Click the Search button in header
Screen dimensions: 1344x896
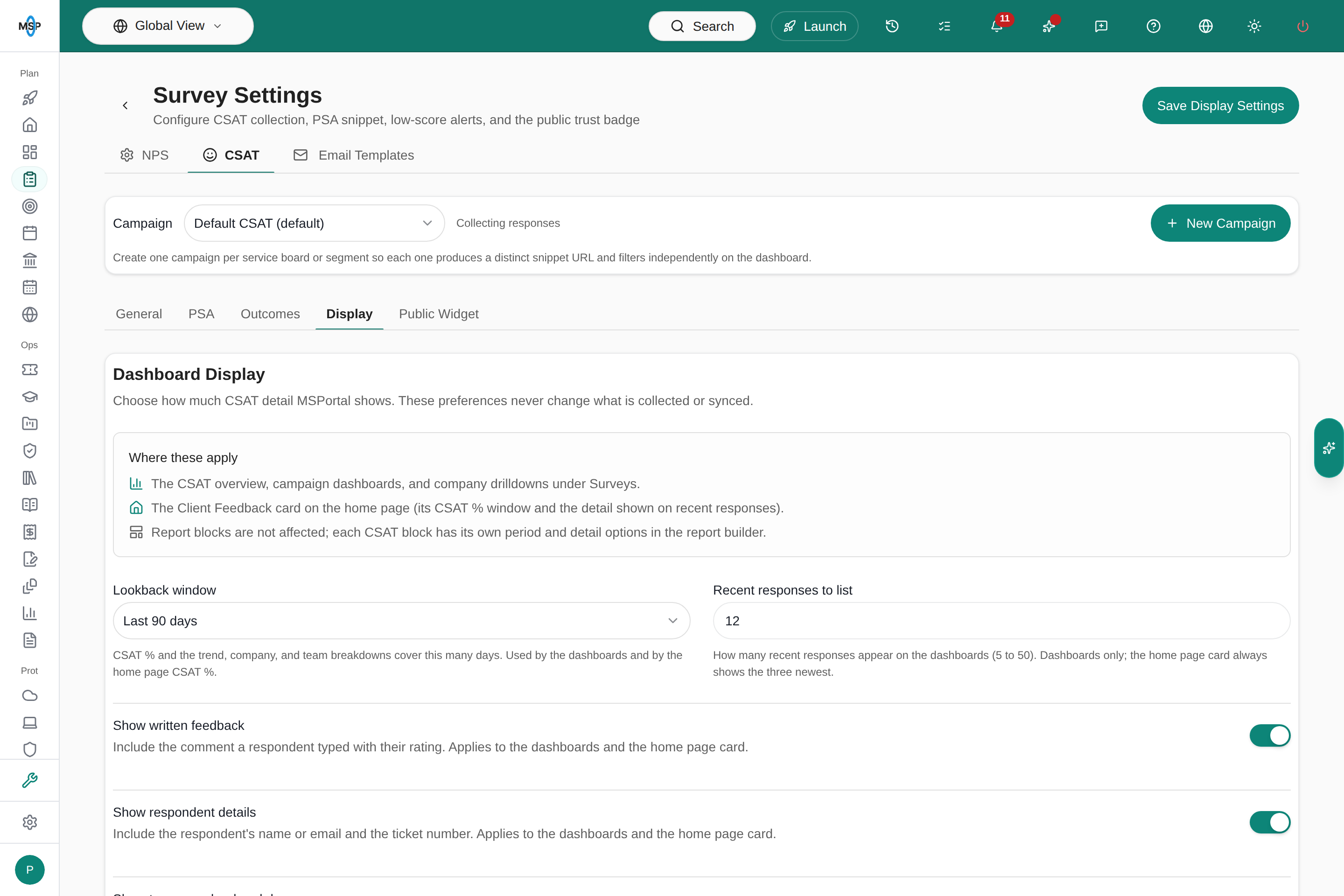pos(702,26)
